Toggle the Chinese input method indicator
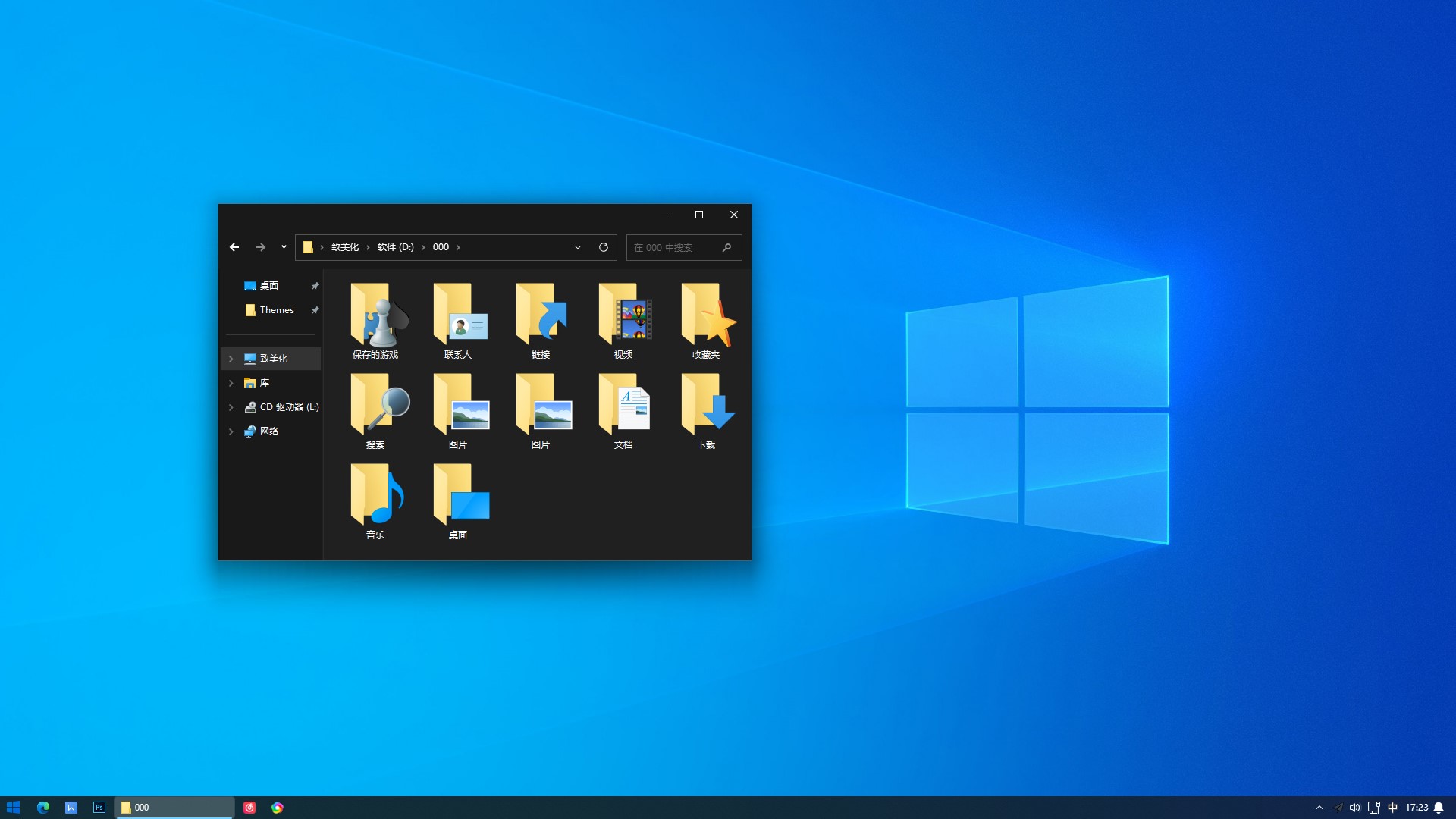1456x819 pixels. [1392, 807]
